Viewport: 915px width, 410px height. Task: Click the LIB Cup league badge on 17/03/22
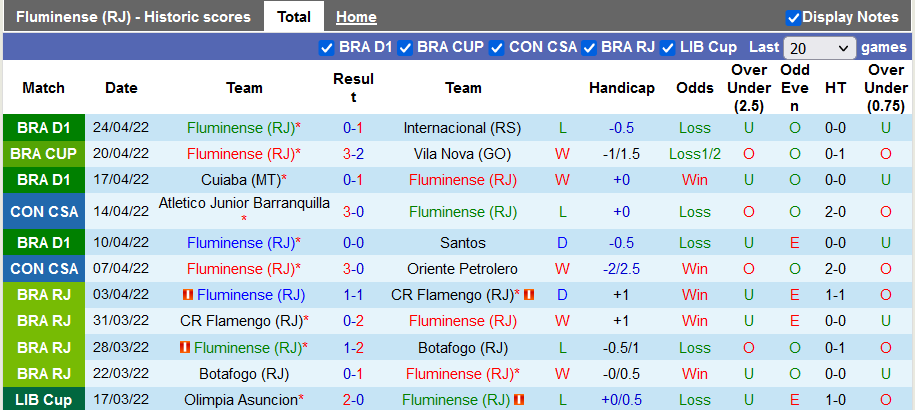tap(43, 400)
